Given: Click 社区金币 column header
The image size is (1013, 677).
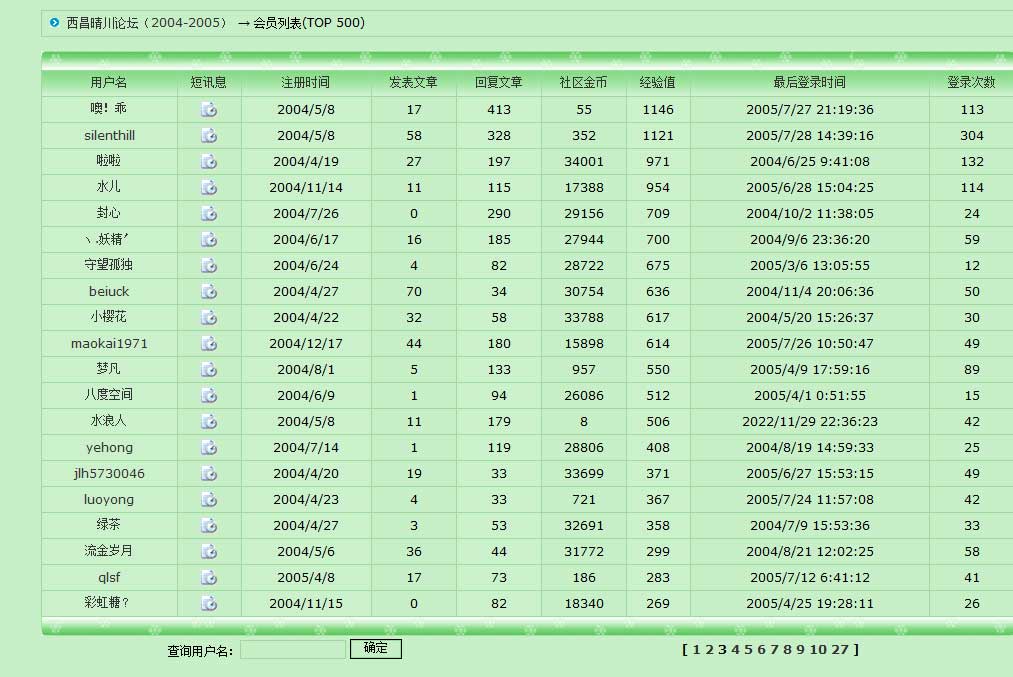Looking at the screenshot, I should (x=583, y=83).
